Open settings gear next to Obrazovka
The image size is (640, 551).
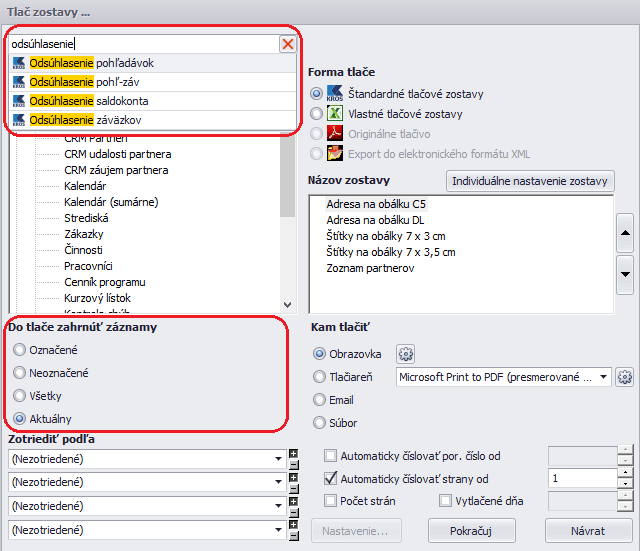[406, 354]
